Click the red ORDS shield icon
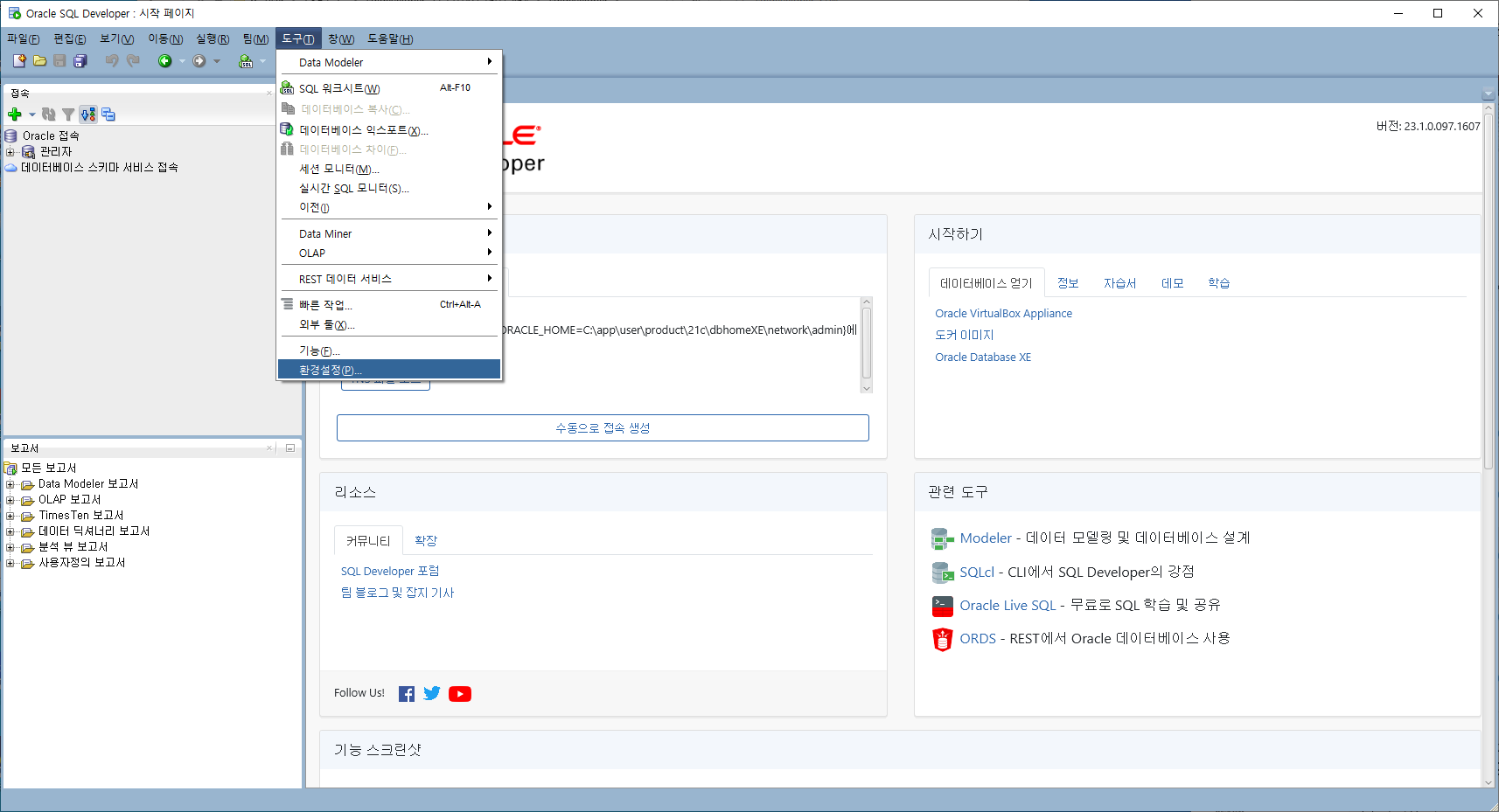 (x=942, y=640)
